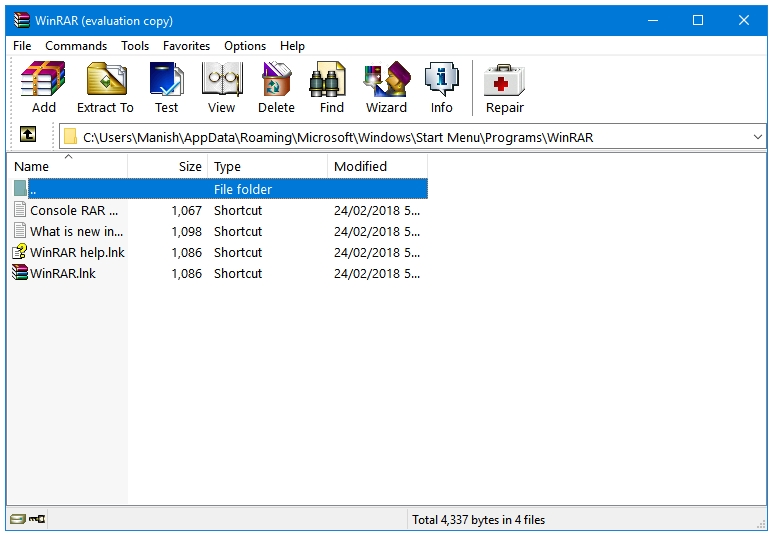Launch the Wizard tool
Screen dimensions: 774x536
click(x=387, y=87)
